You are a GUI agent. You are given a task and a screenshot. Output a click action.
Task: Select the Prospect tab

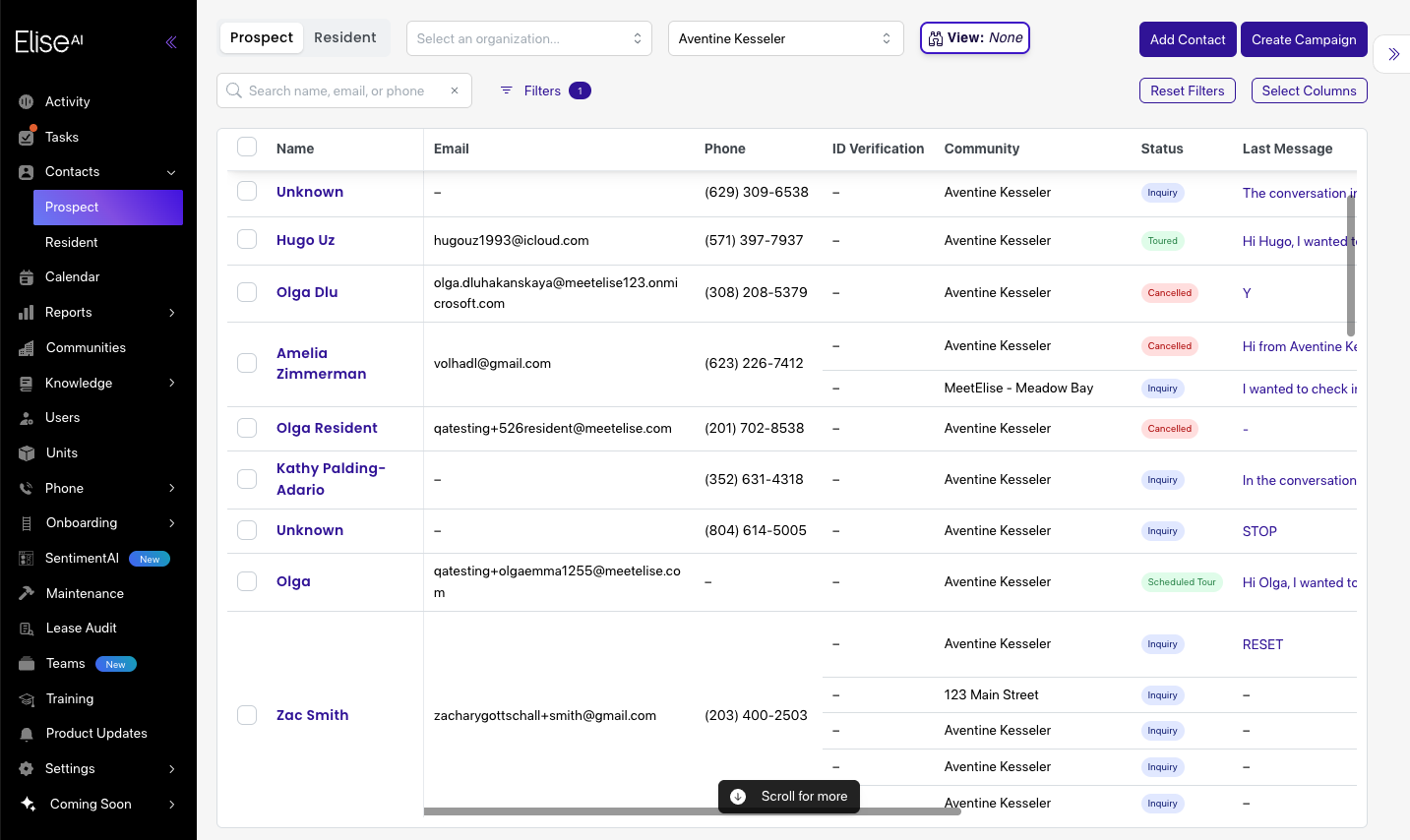click(262, 37)
